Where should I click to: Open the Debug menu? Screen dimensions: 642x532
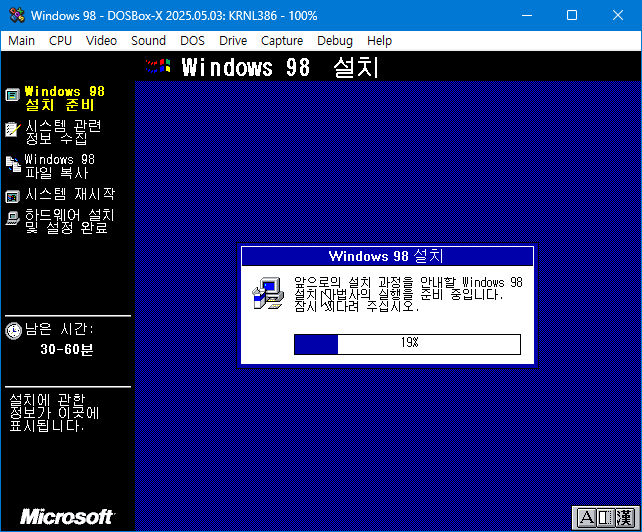[x=335, y=41]
